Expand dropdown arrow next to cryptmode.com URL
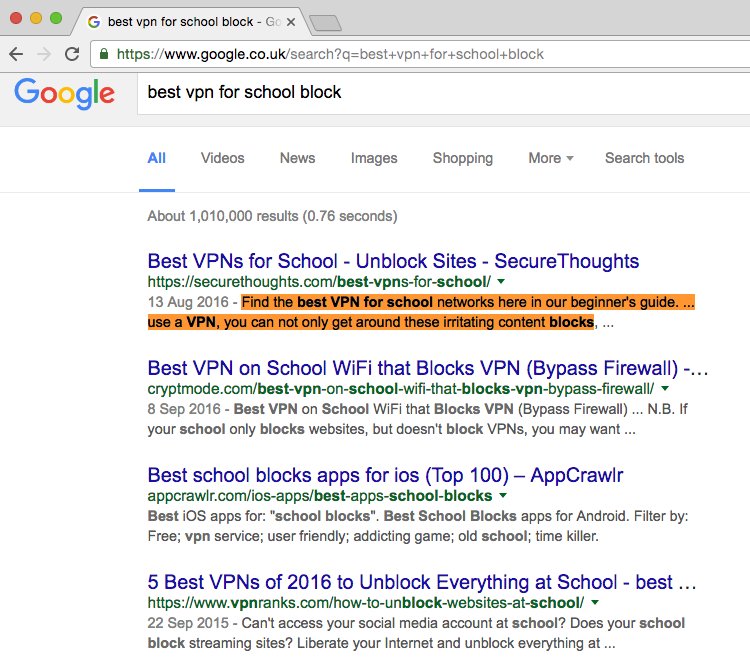This screenshot has height=667, width=750. (665, 389)
